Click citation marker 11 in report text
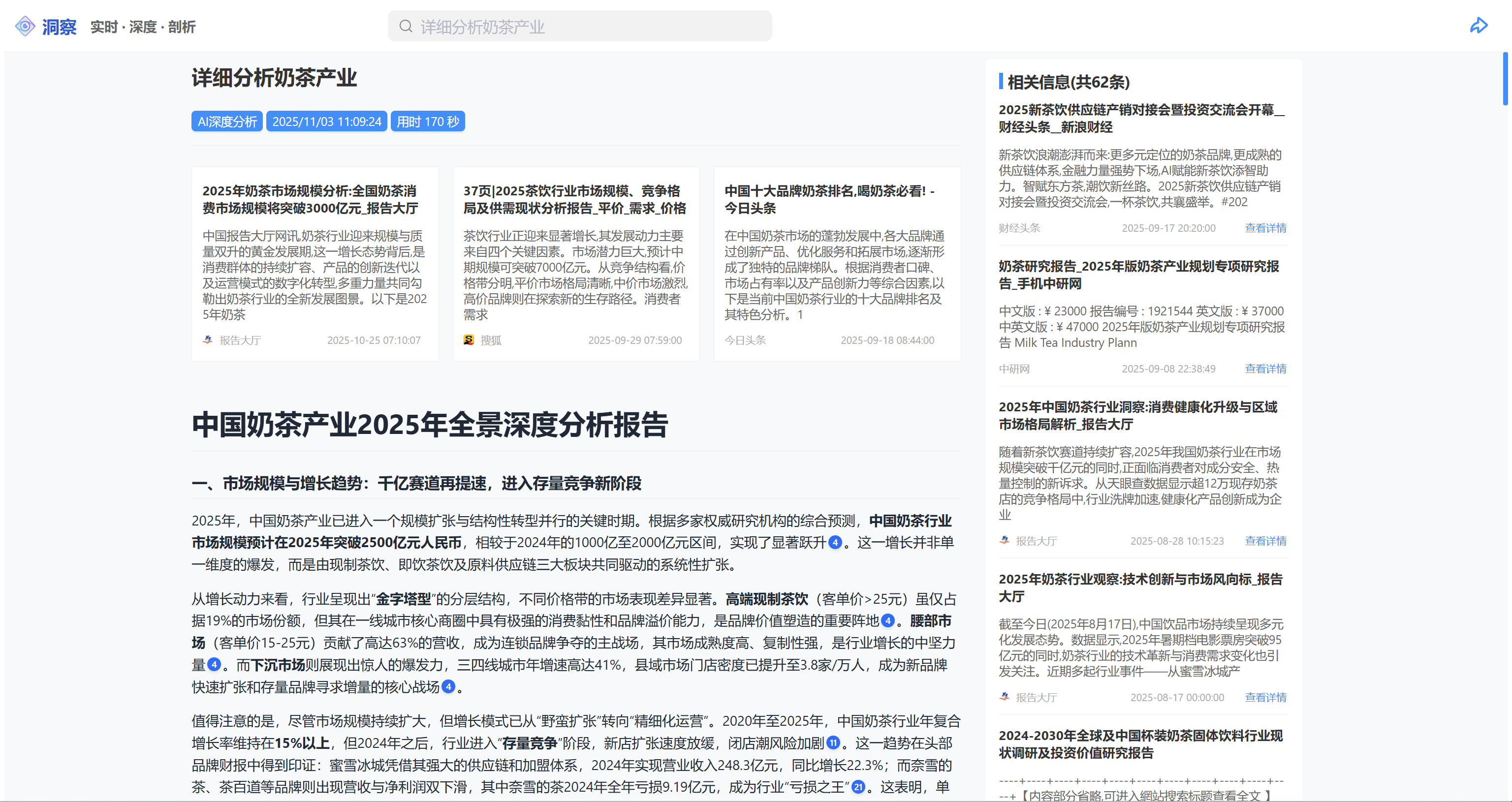 (833, 743)
